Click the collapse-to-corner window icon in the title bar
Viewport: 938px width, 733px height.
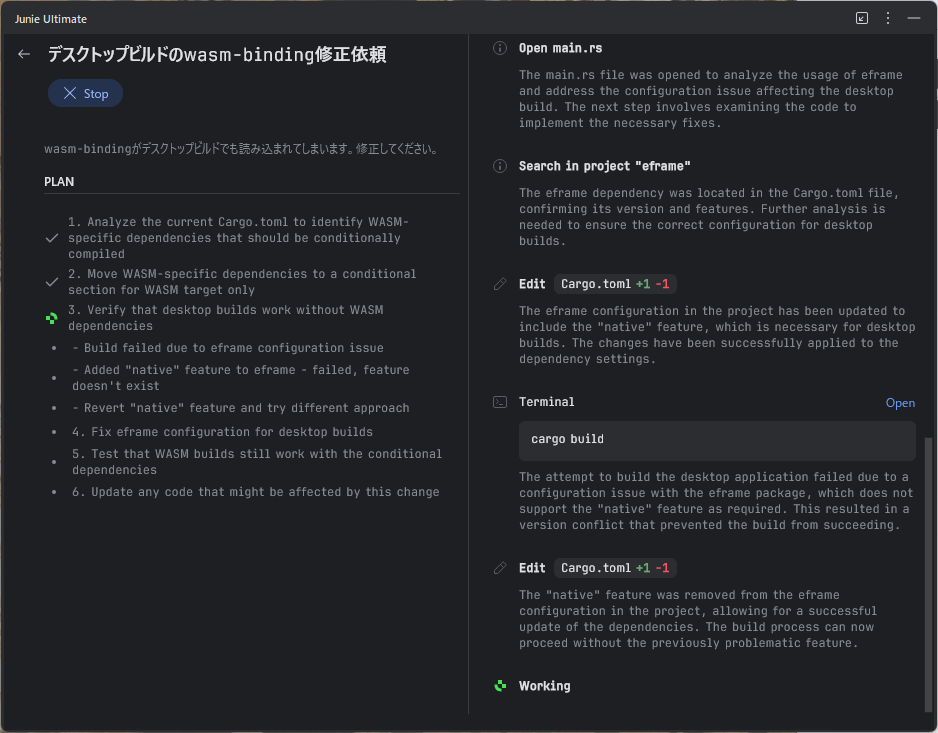(x=861, y=19)
